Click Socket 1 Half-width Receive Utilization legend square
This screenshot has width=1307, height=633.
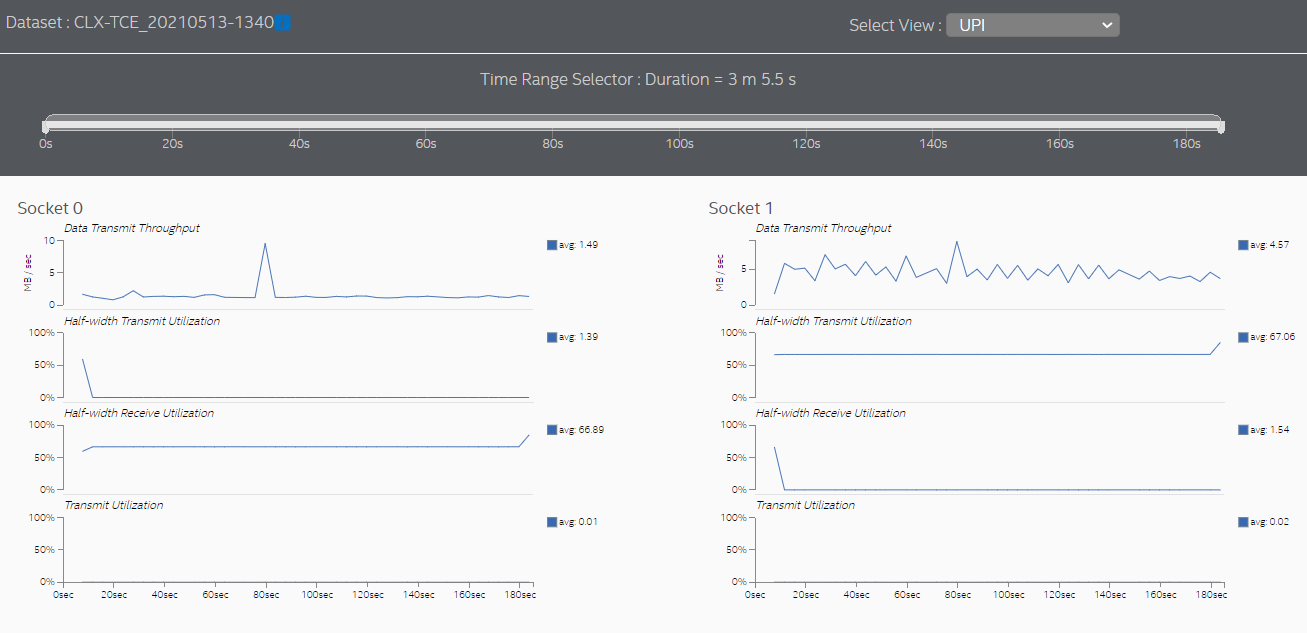[1243, 430]
